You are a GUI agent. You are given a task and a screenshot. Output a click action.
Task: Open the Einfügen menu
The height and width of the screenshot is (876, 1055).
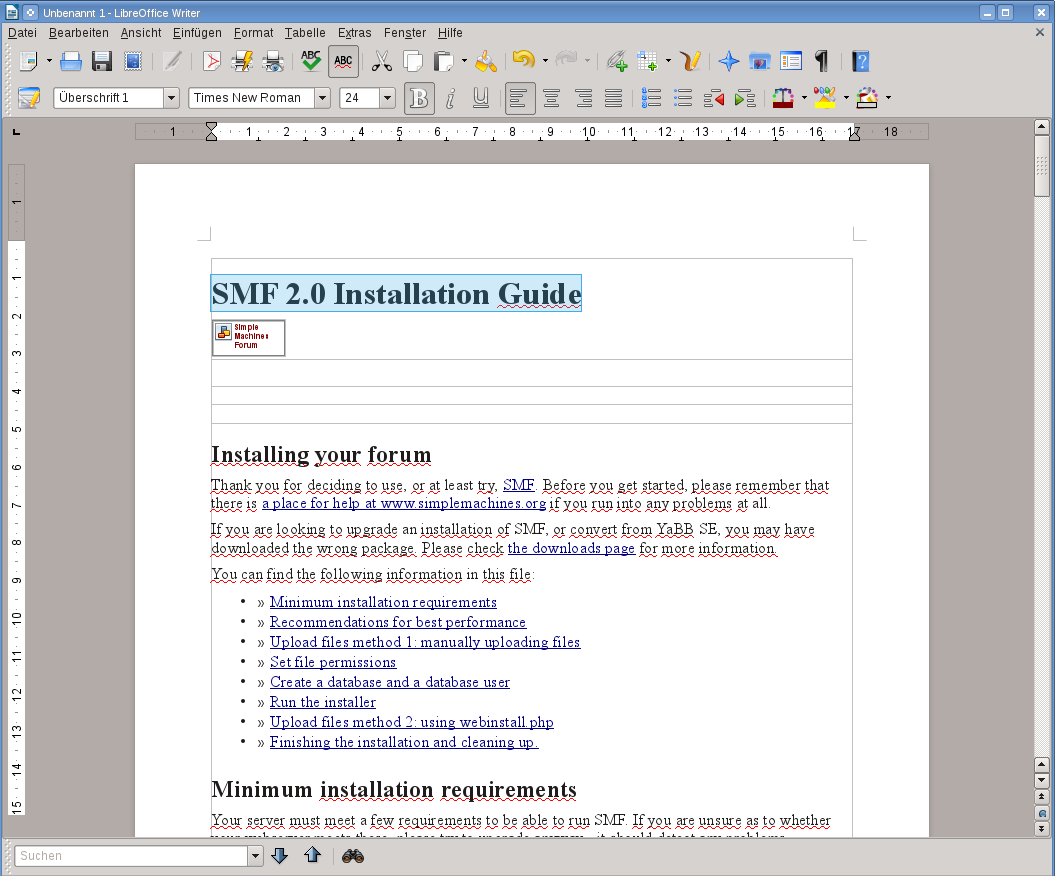tap(197, 33)
